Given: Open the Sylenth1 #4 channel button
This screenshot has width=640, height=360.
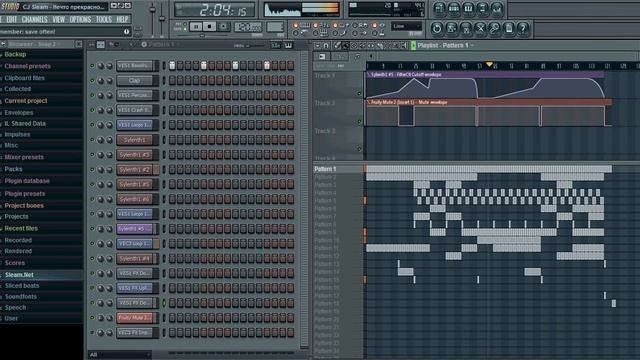Looking at the screenshot, I should 135,258.
